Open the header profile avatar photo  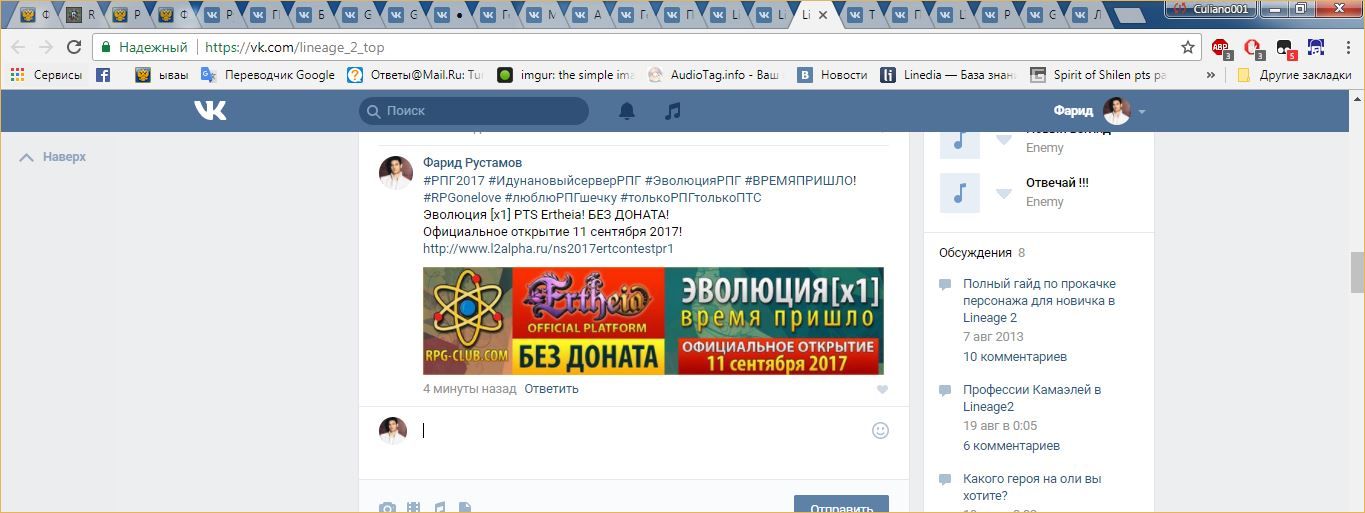tap(1116, 111)
